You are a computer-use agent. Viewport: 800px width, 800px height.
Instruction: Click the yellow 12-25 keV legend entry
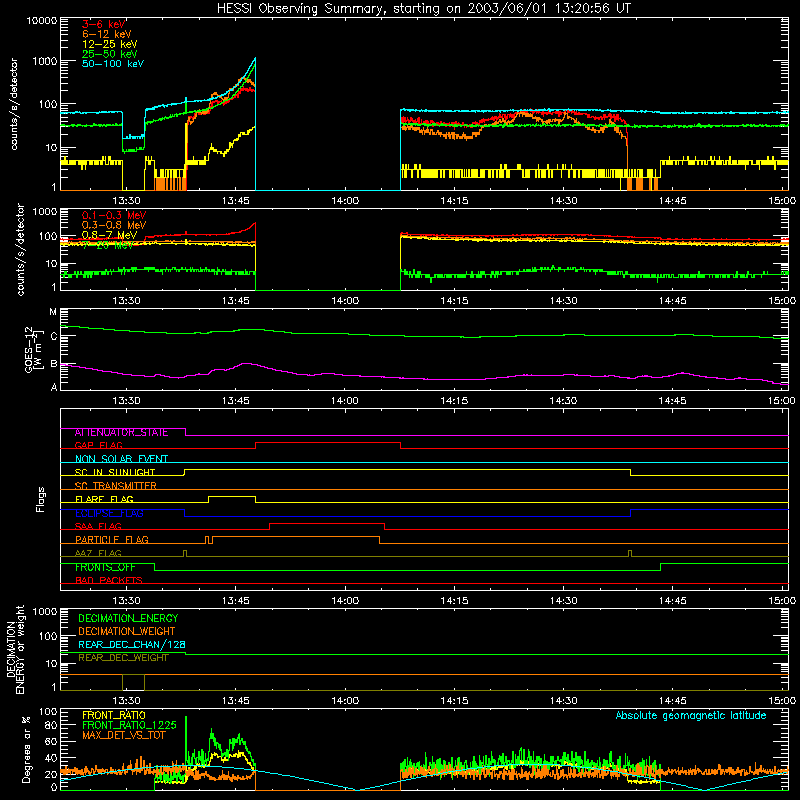click(110, 44)
